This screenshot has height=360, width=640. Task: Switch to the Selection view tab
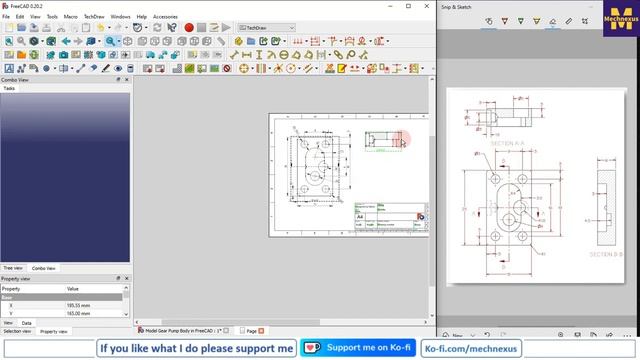coord(17,331)
